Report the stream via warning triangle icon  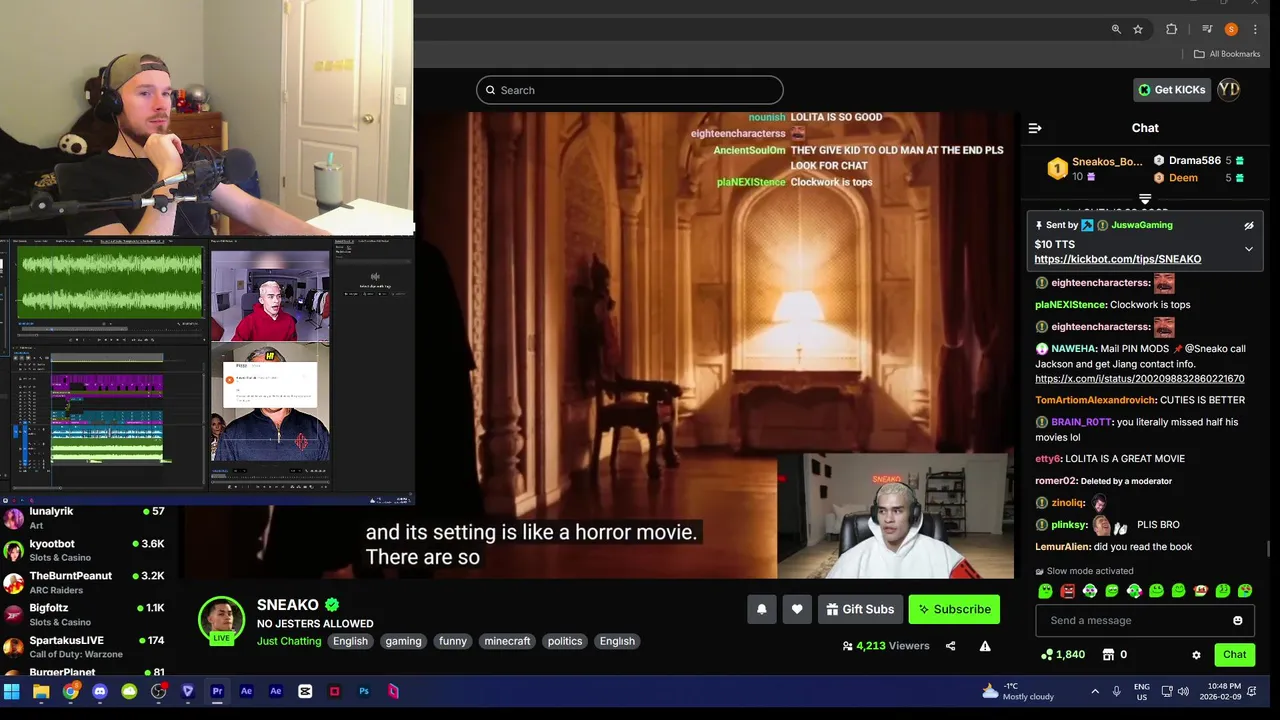pyautogui.click(x=985, y=646)
